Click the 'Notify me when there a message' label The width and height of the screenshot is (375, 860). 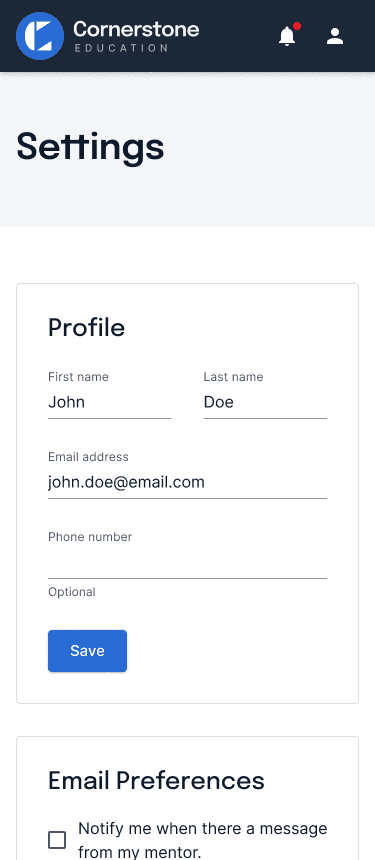coord(202,828)
